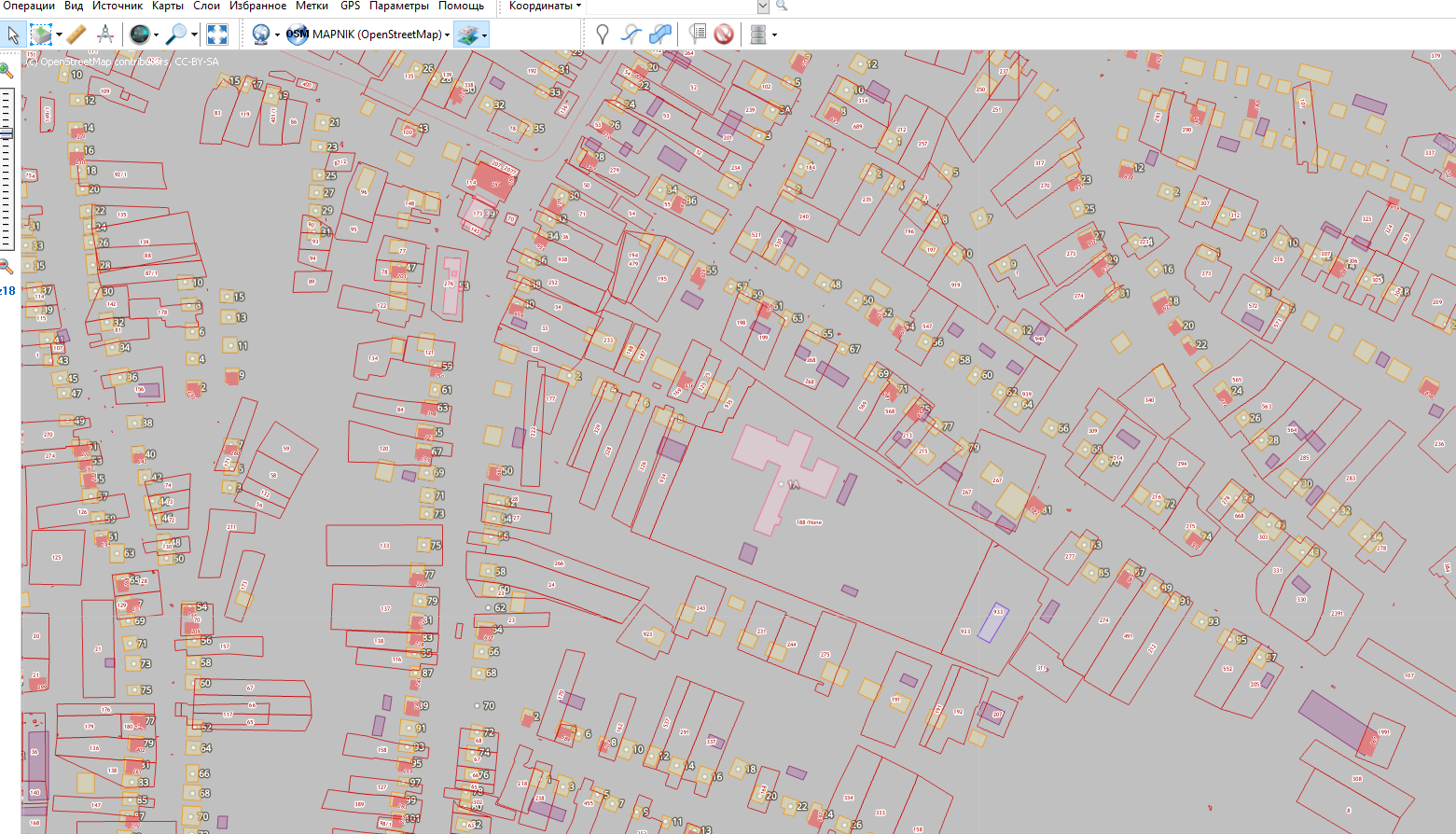Select the arrow cursor move tool

click(13, 35)
